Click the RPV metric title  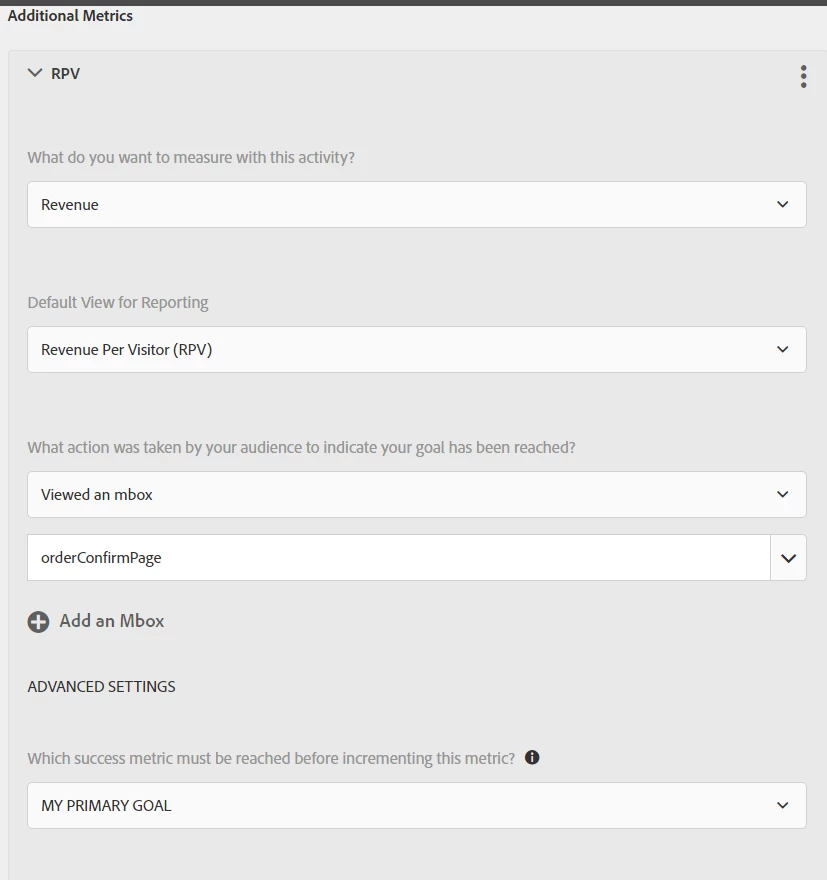click(66, 73)
